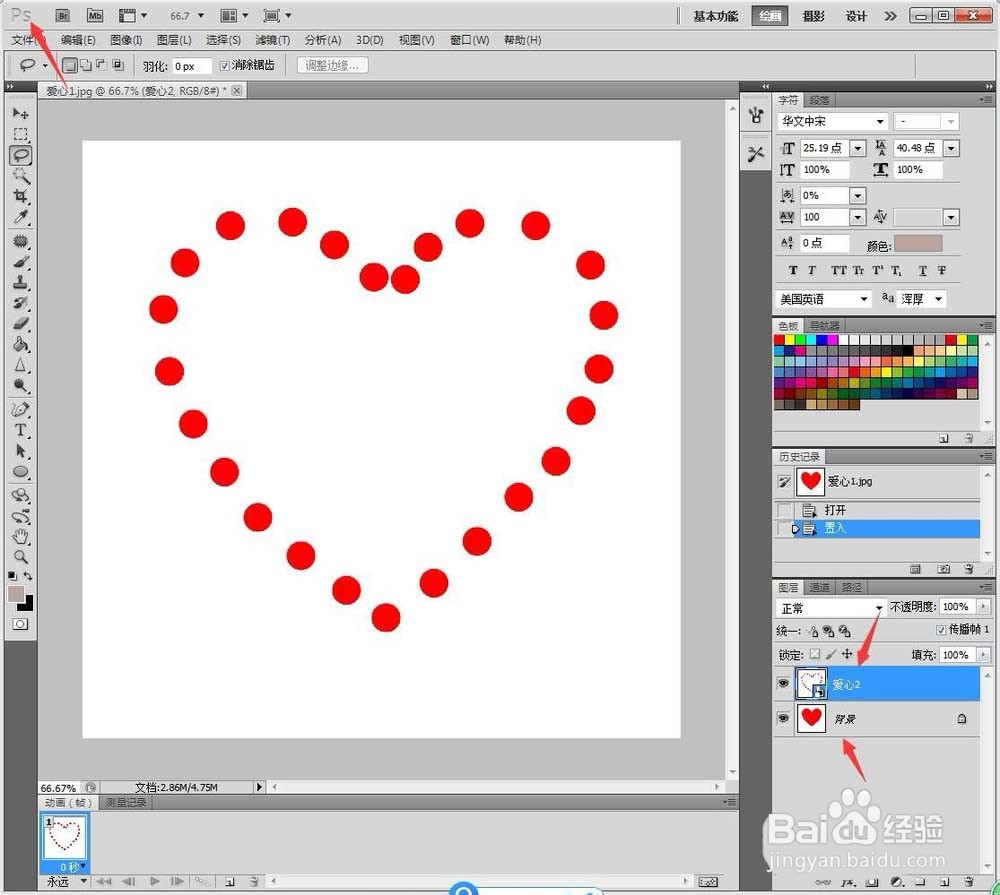Screen dimensions: 1000x895
Task: Open the 图层(L) menu
Action: point(174,40)
